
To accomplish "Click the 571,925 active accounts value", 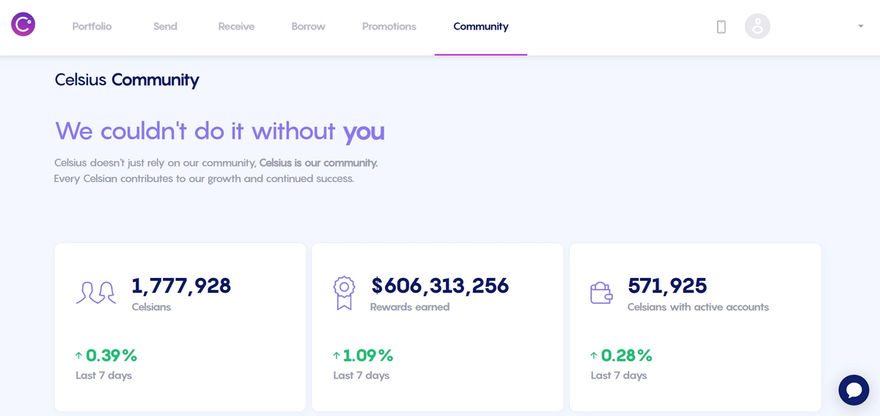I will [667, 286].
